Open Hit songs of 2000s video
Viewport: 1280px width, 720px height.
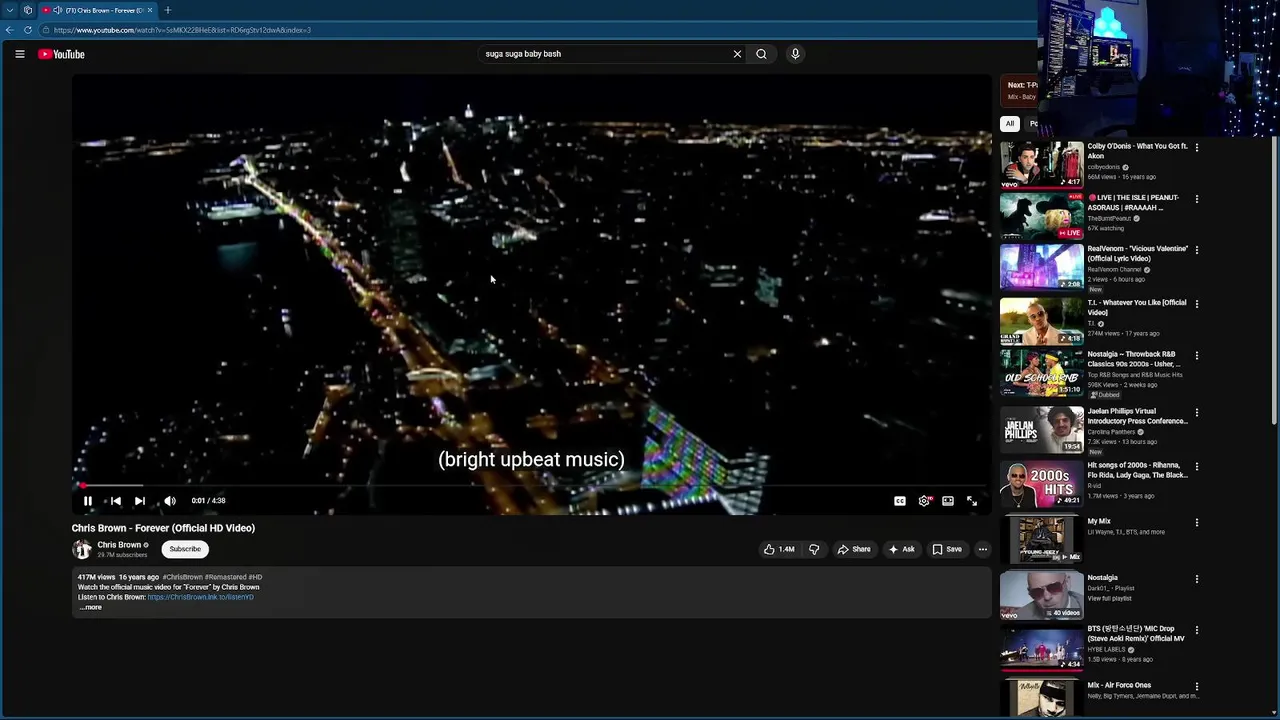click(x=1041, y=484)
